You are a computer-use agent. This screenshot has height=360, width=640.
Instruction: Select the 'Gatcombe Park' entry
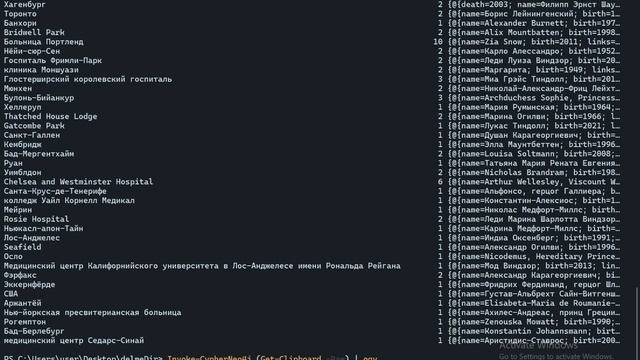coord(34,126)
